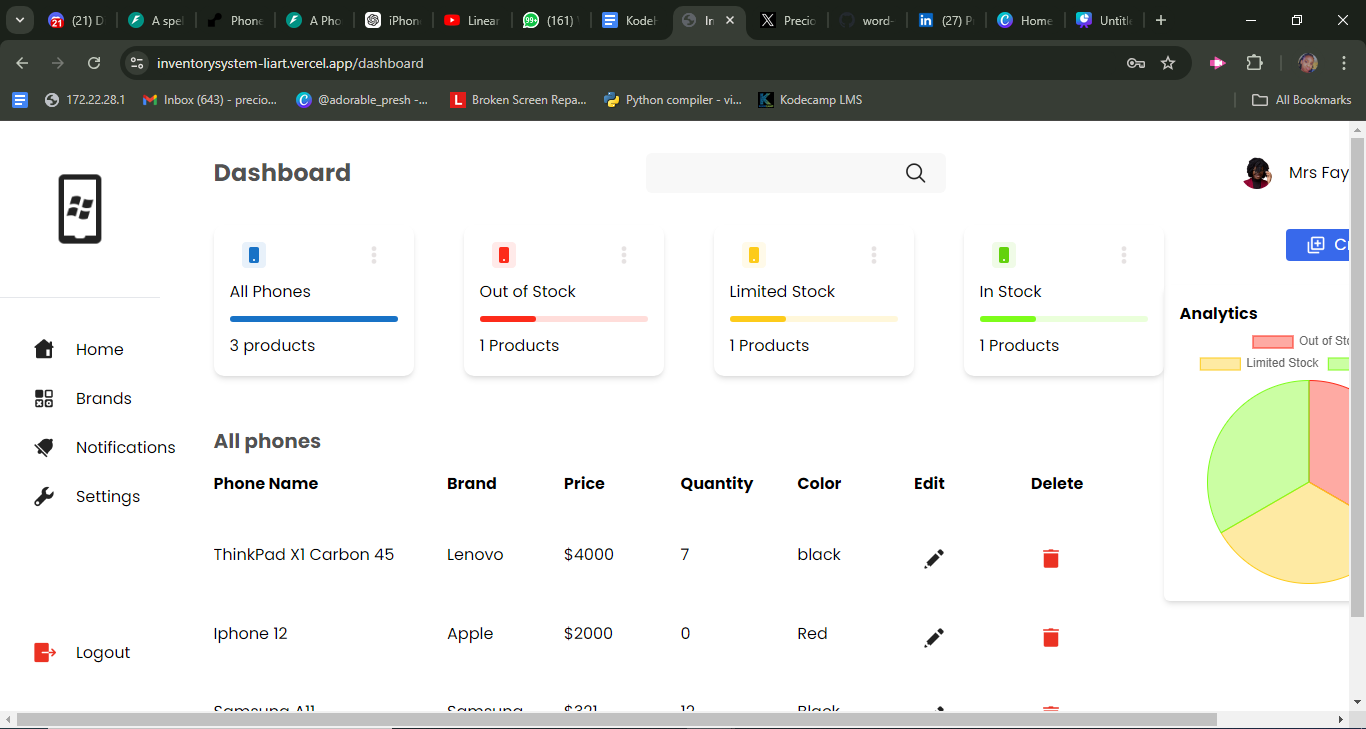Open the tab search dropdown arrow
The height and width of the screenshot is (729, 1366).
(19, 20)
